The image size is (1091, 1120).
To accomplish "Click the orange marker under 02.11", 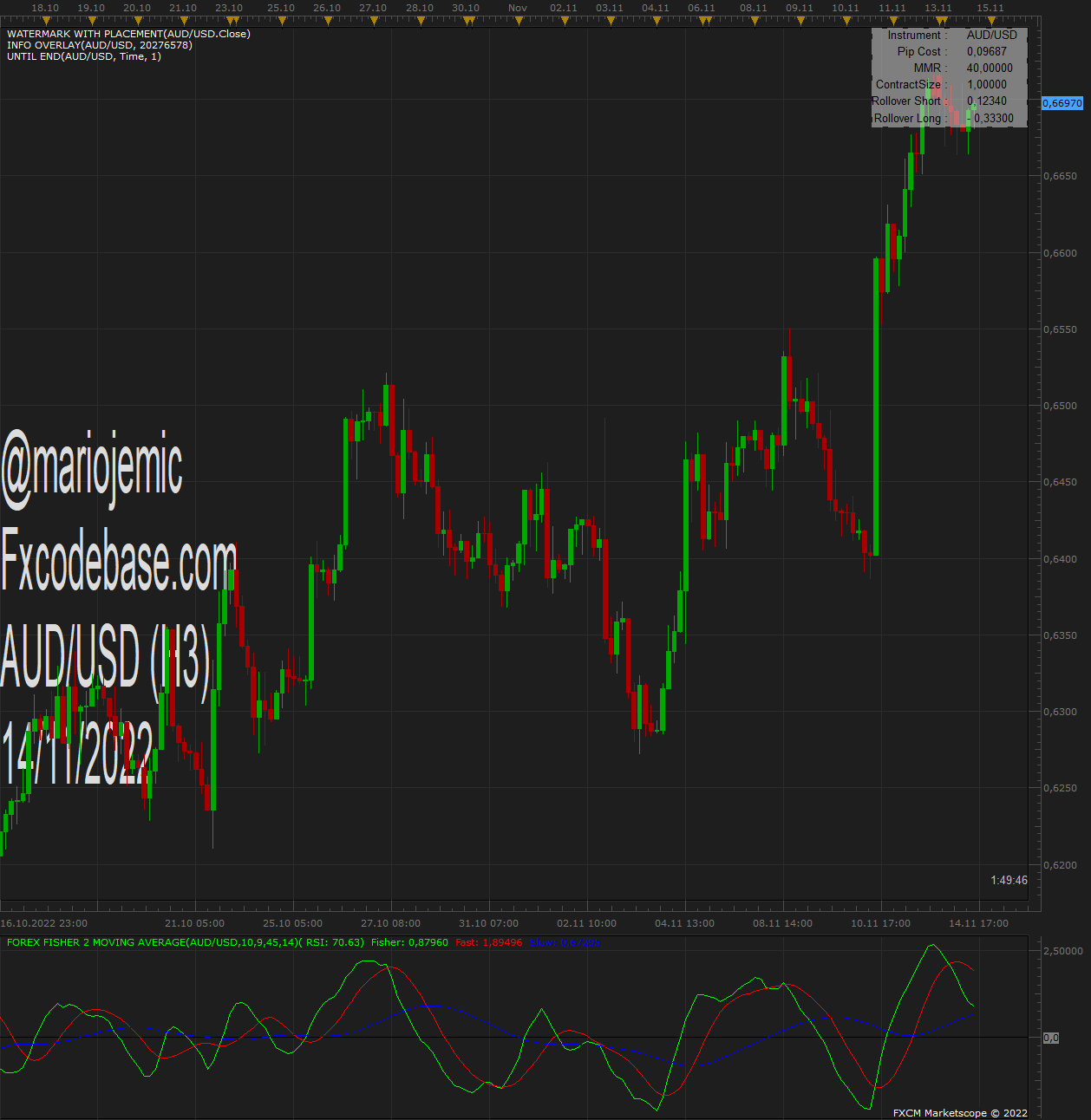I will pos(565,20).
